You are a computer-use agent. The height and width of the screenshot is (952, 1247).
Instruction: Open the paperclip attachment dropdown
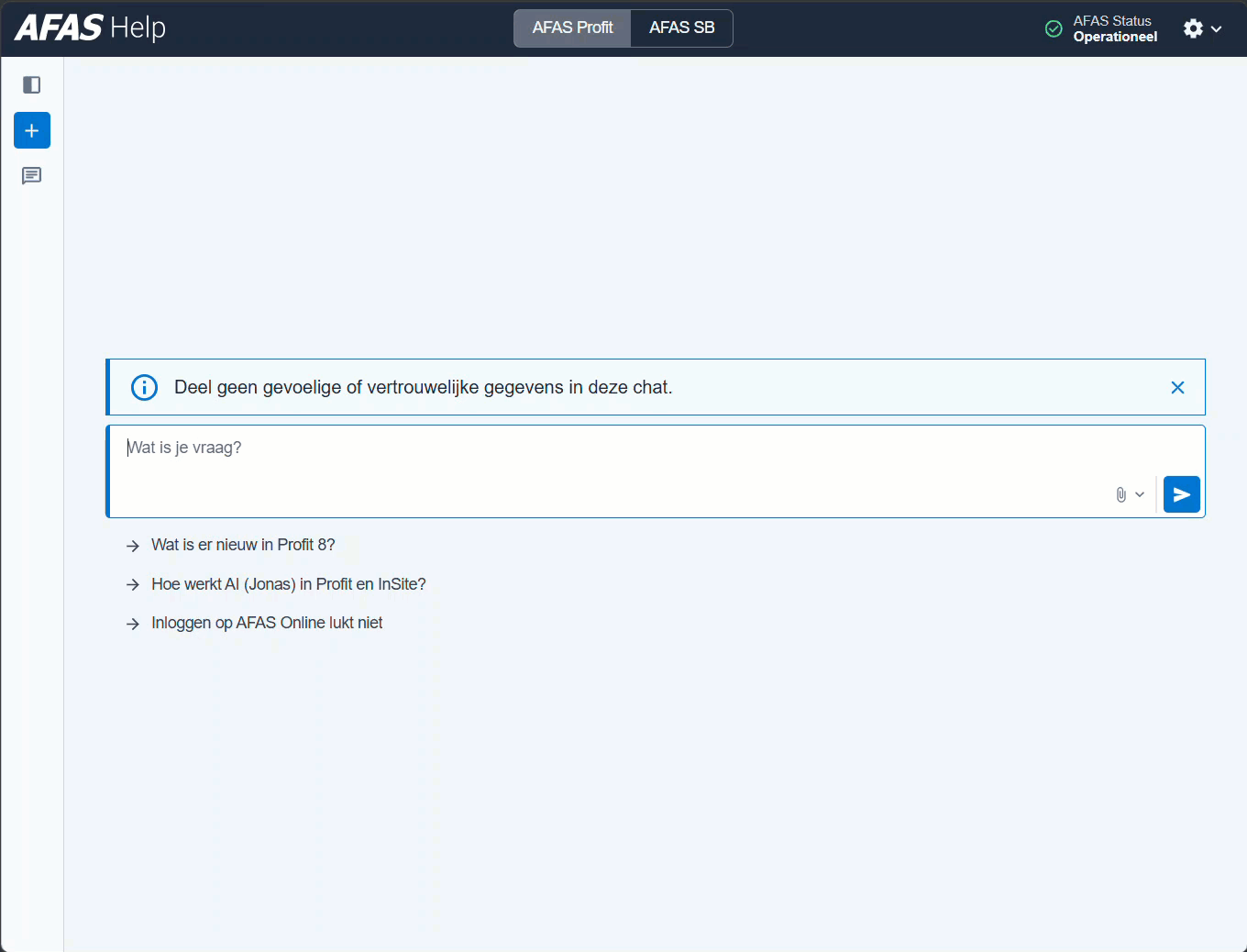[1130, 494]
